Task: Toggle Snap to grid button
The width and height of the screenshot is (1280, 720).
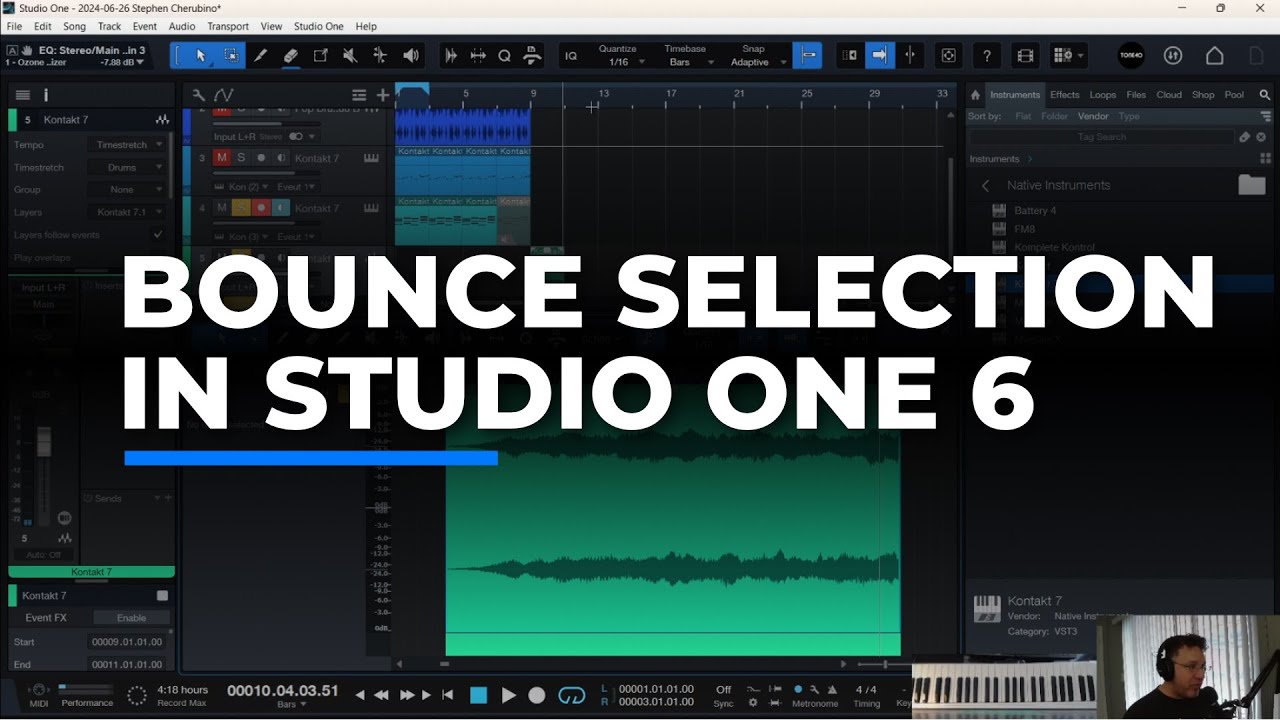Action: click(x=807, y=55)
